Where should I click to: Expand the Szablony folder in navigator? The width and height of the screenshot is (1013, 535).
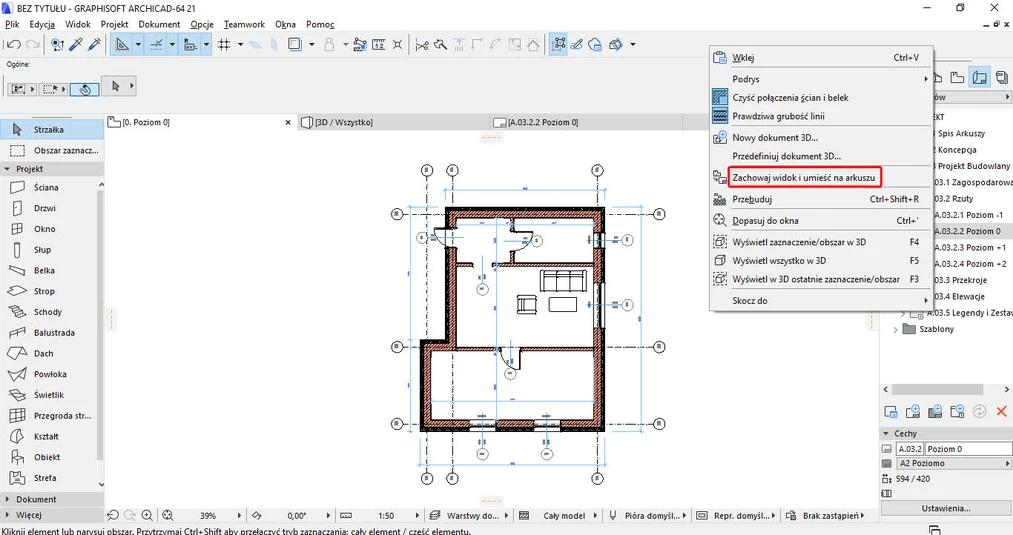[895, 330]
